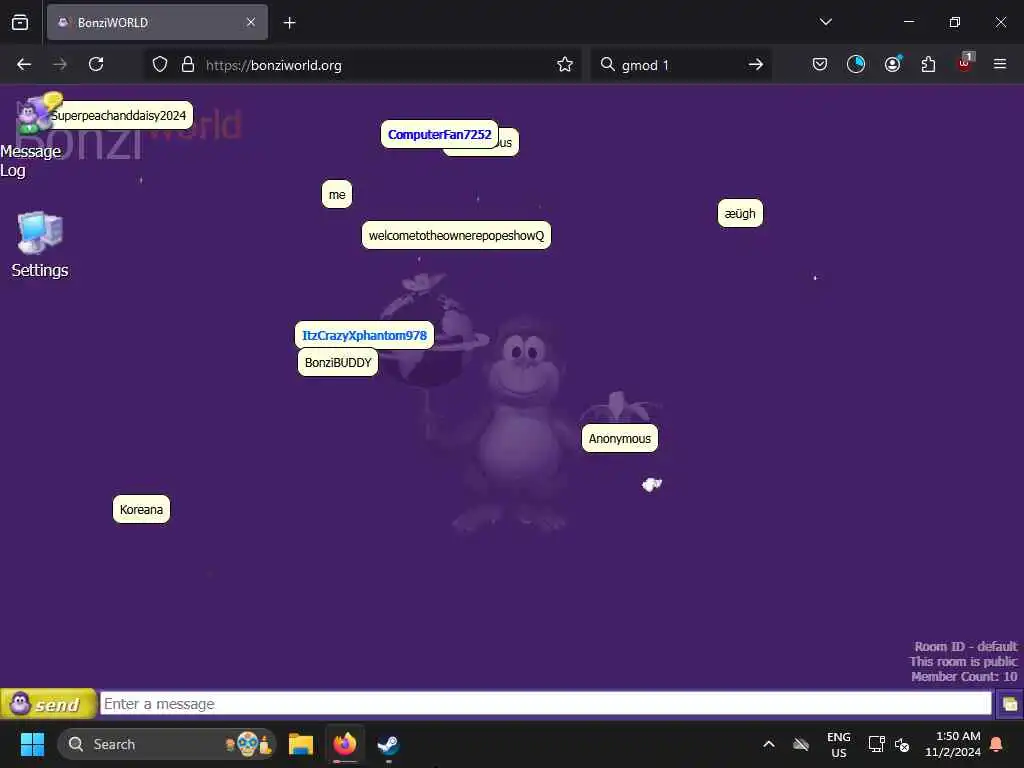Open the Firefox hamburger menu
Screen dimensions: 1024x768
pyautogui.click(x=1000, y=65)
